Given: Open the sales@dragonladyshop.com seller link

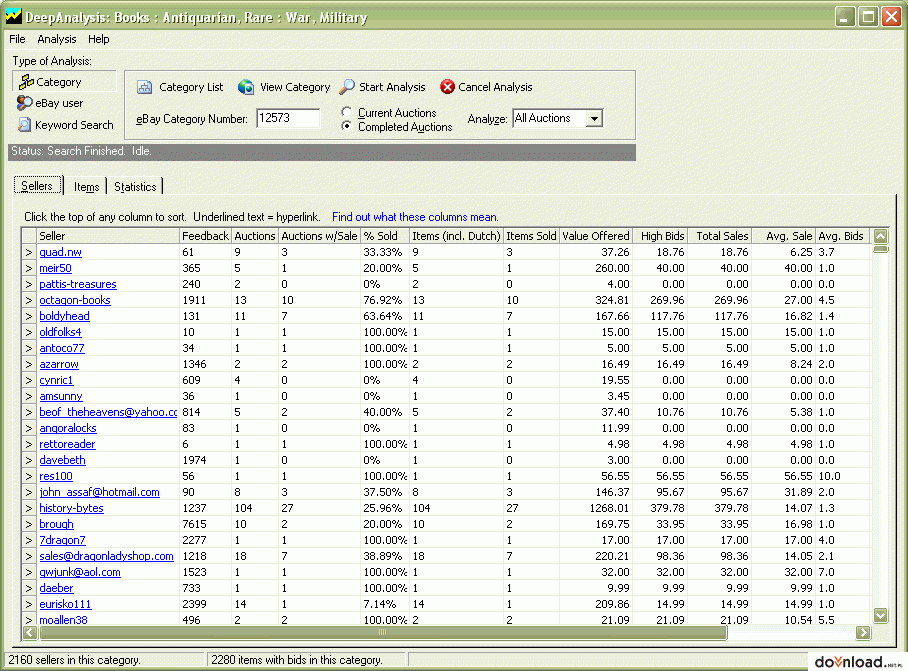Looking at the screenshot, I should pyautogui.click(x=107, y=556).
